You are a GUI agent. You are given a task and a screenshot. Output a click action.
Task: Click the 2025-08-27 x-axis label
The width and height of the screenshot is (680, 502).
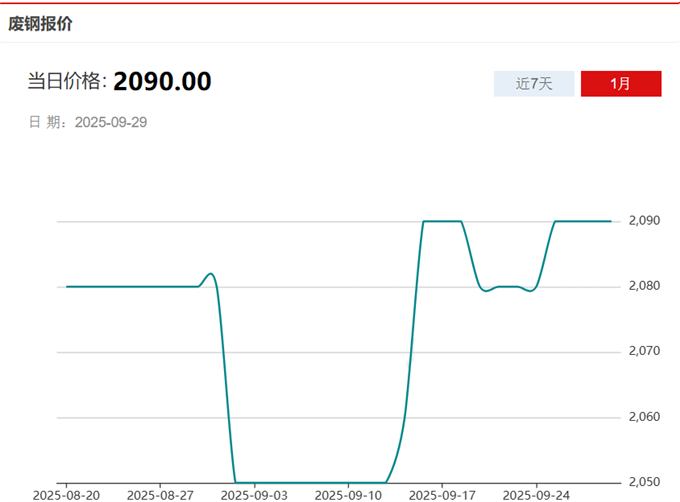[x=160, y=494]
